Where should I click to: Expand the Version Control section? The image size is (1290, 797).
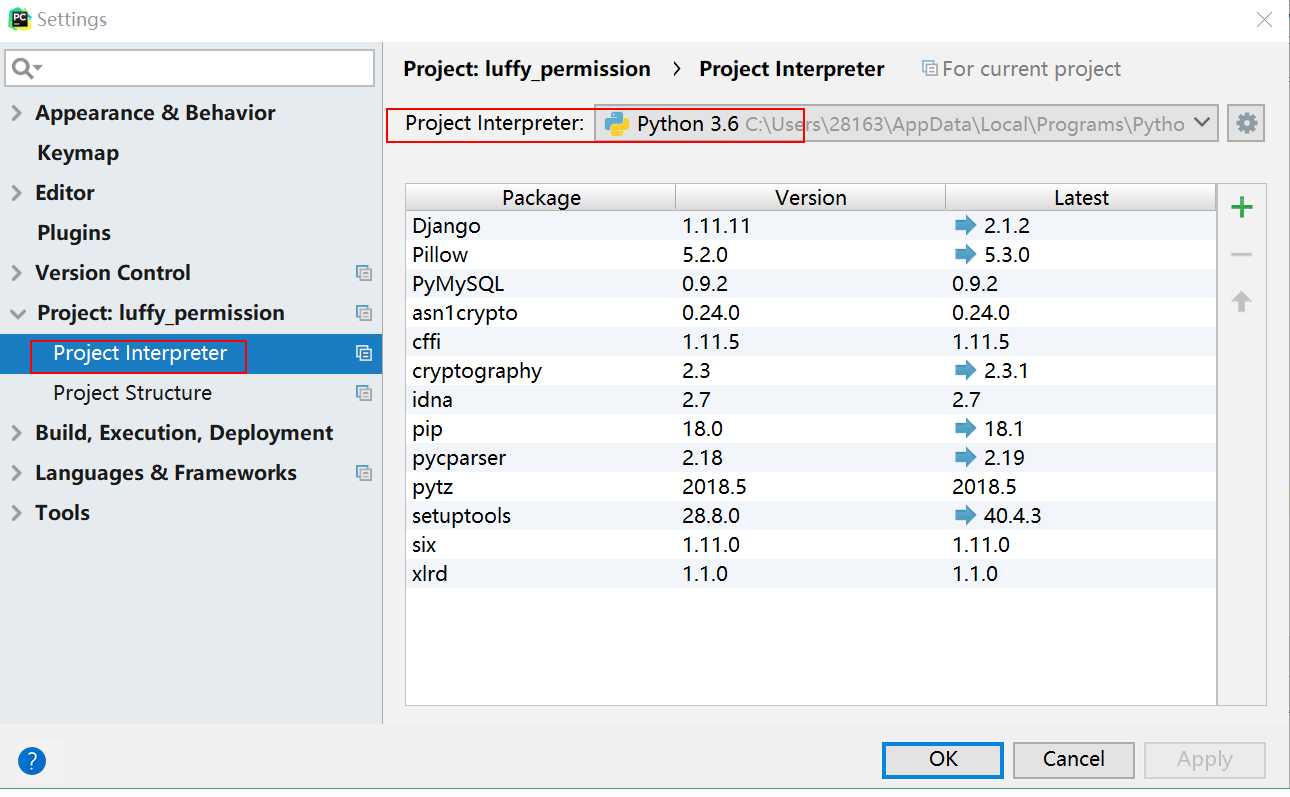[x=16, y=273]
